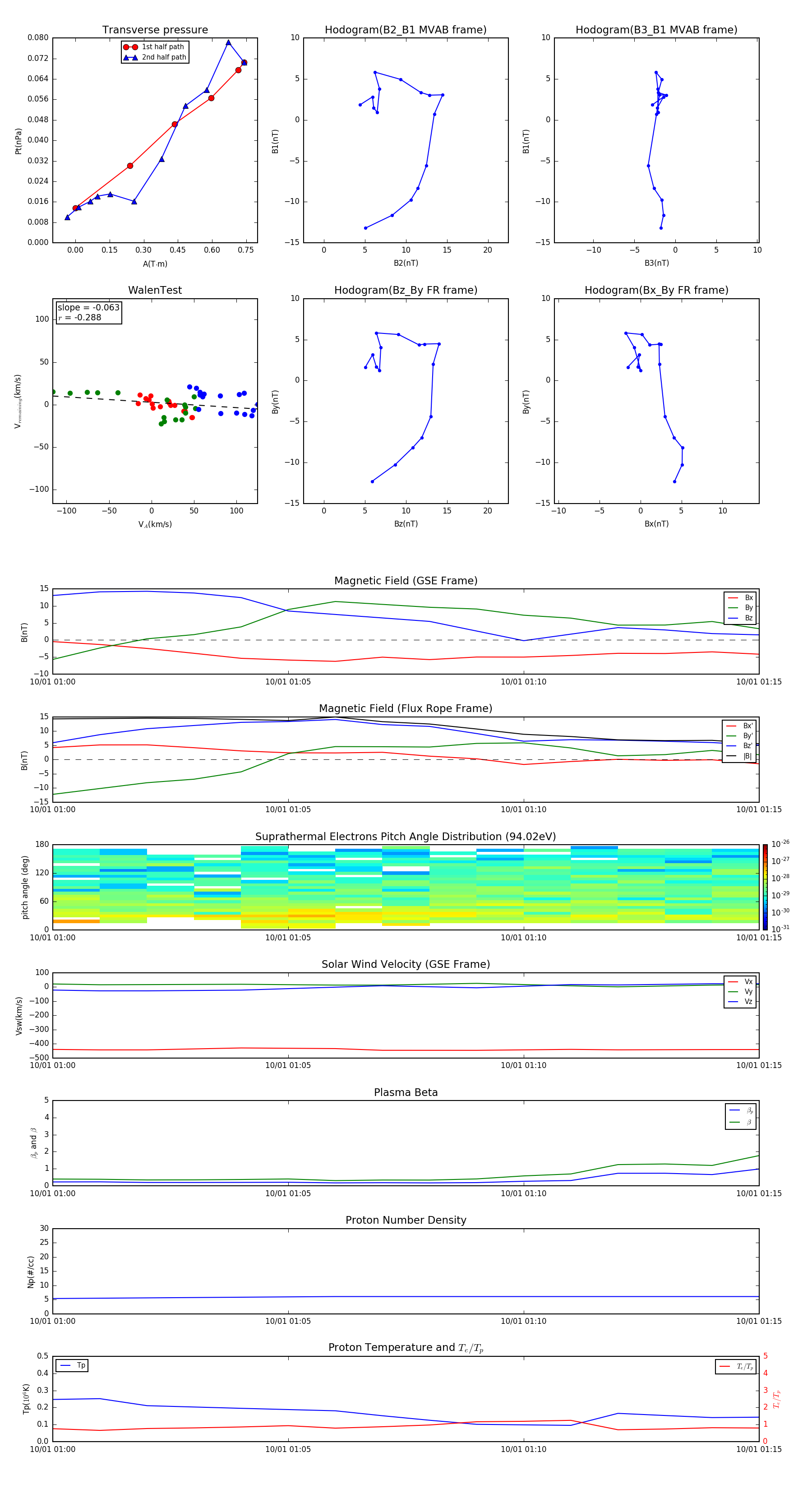
Task: Click the 'Bz(nT)' x-axis label
Action: click(x=406, y=524)
